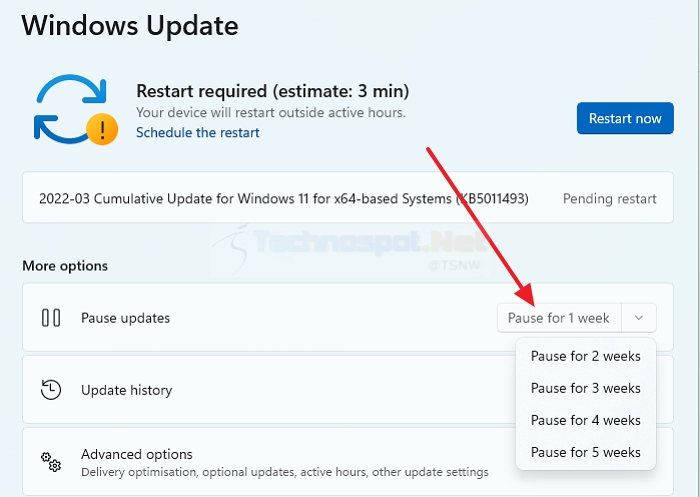Choose Pause for 4 weeks option
This screenshot has width=700, height=497.
tap(586, 421)
